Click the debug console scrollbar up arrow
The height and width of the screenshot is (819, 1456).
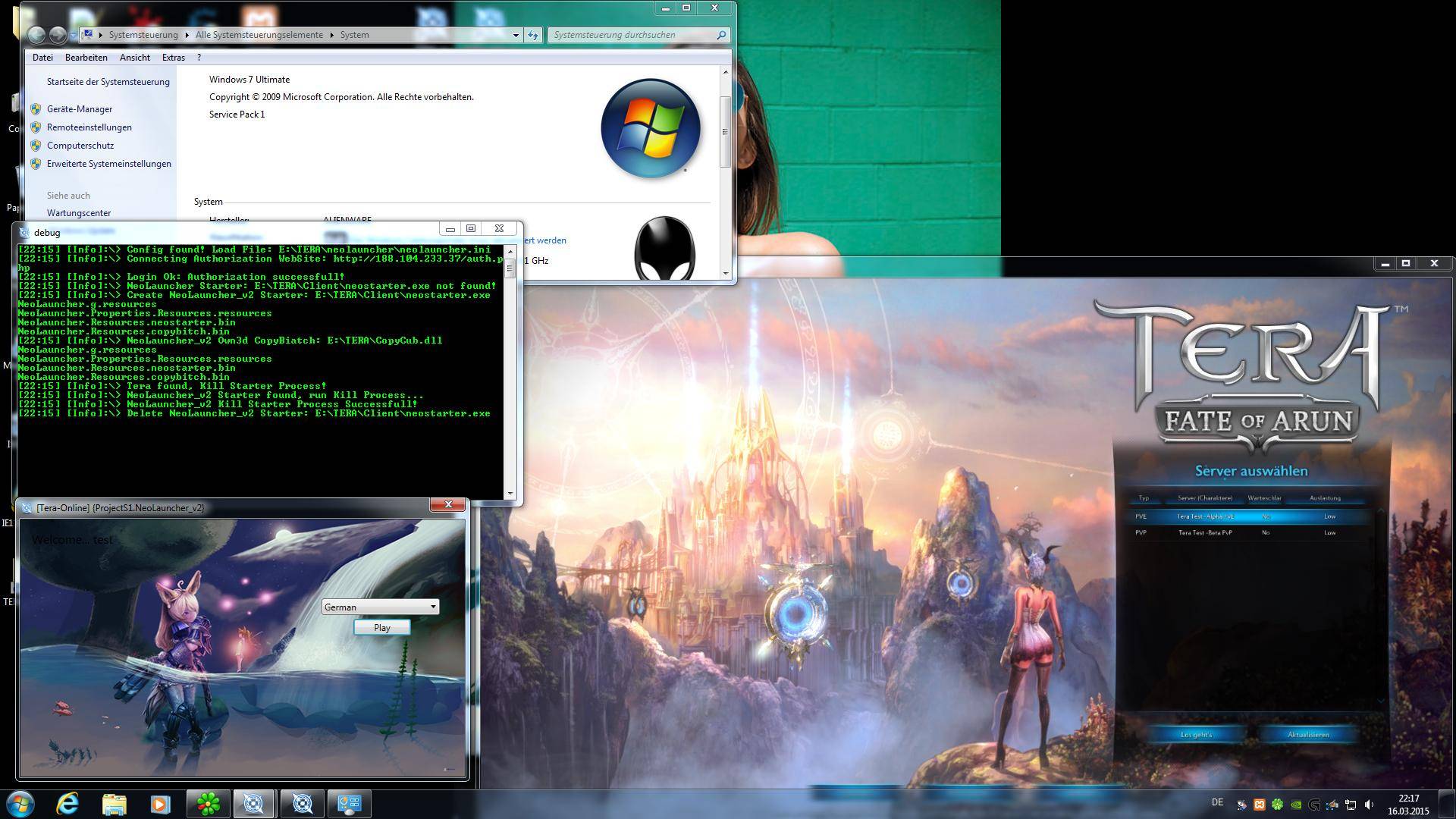pos(510,251)
